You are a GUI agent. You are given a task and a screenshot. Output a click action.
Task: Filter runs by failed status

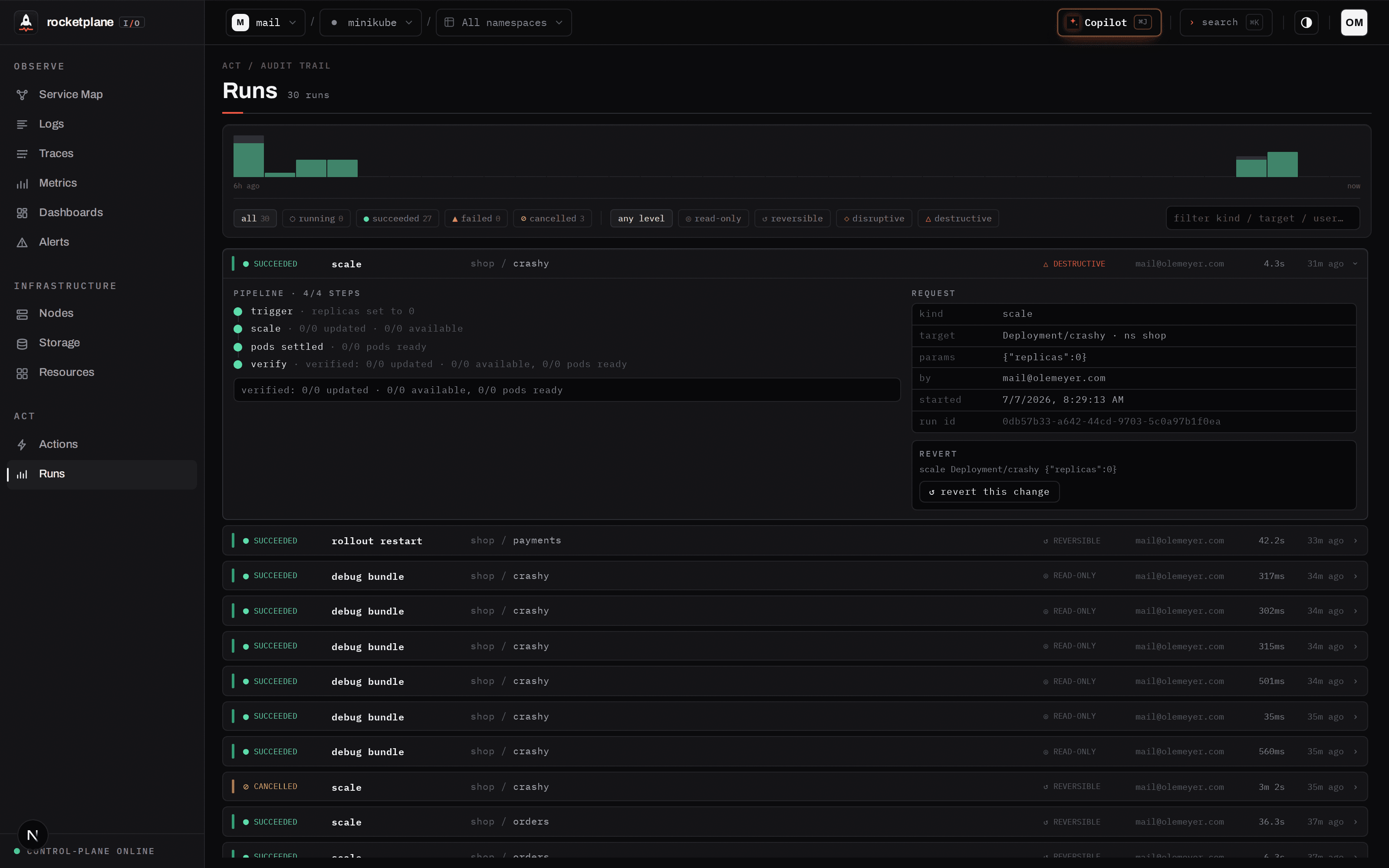coord(476,219)
